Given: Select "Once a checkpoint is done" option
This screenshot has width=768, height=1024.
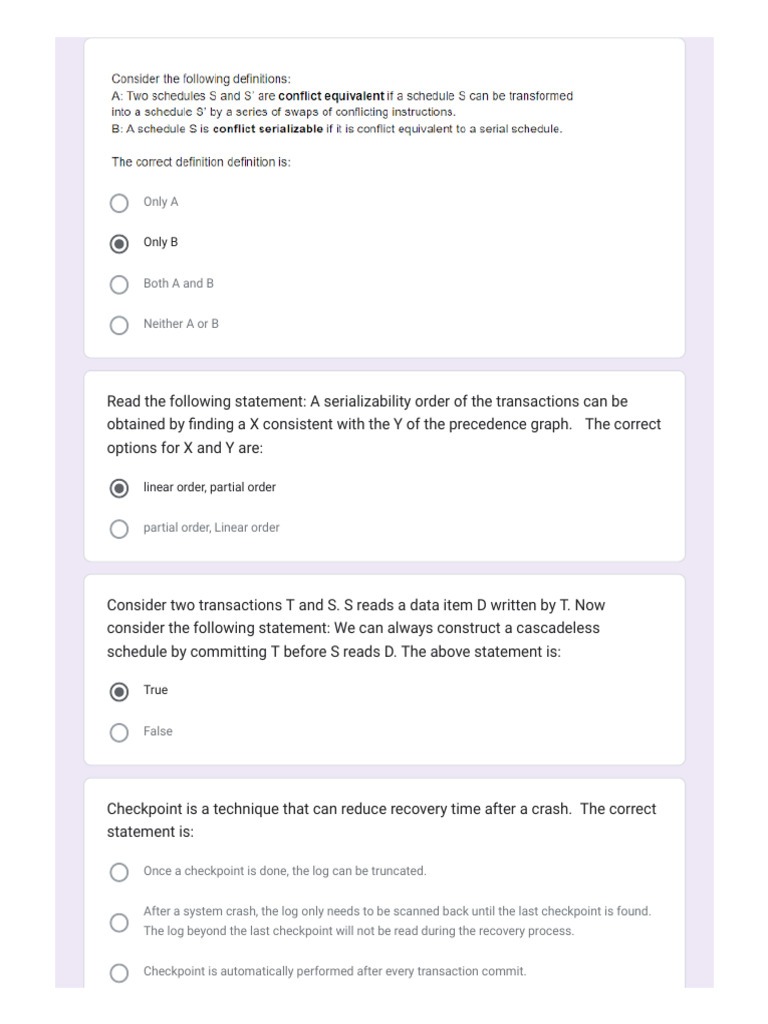Looking at the screenshot, I should coord(119,872).
